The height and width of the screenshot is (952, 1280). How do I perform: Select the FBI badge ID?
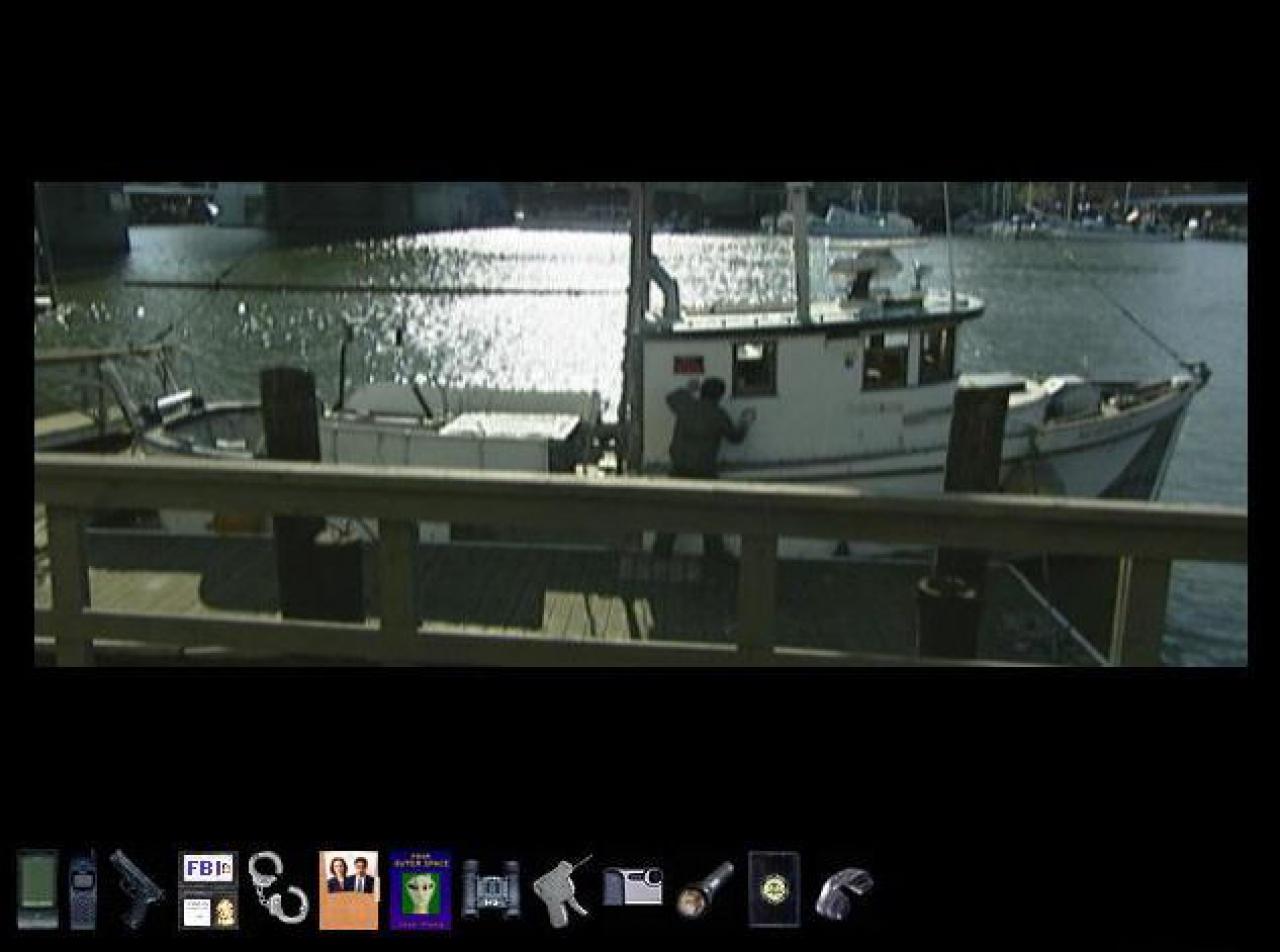coord(208,889)
